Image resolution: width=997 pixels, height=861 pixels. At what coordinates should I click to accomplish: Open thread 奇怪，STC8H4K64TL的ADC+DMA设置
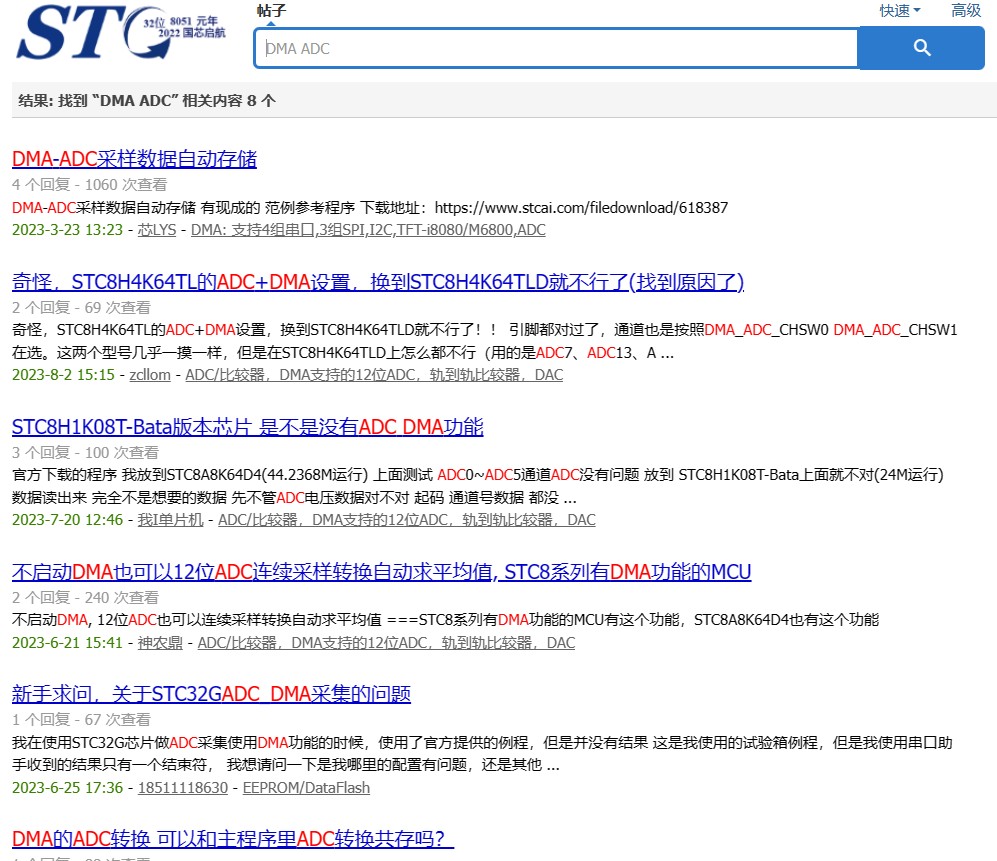(x=378, y=282)
